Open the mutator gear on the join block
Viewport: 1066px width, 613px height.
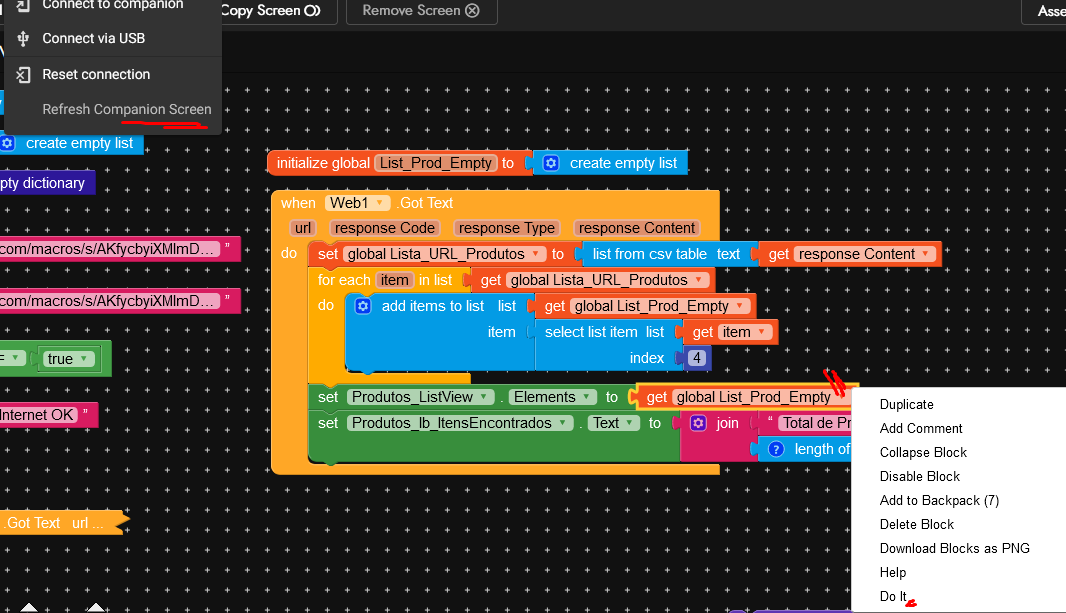pyautogui.click(x=698, y=423)
